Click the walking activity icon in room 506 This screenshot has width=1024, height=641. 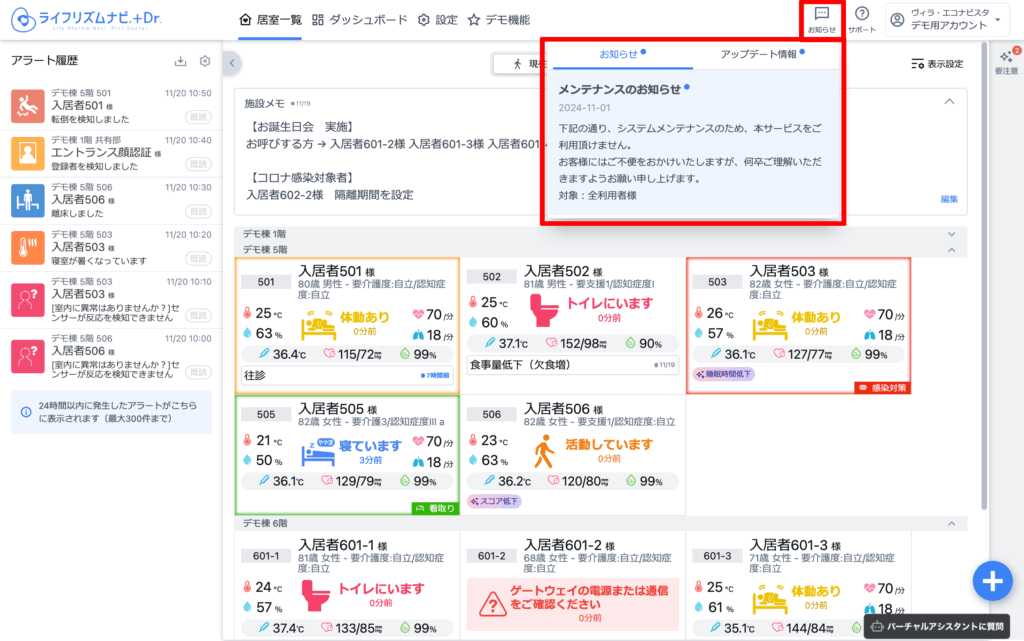pos(543,452)
